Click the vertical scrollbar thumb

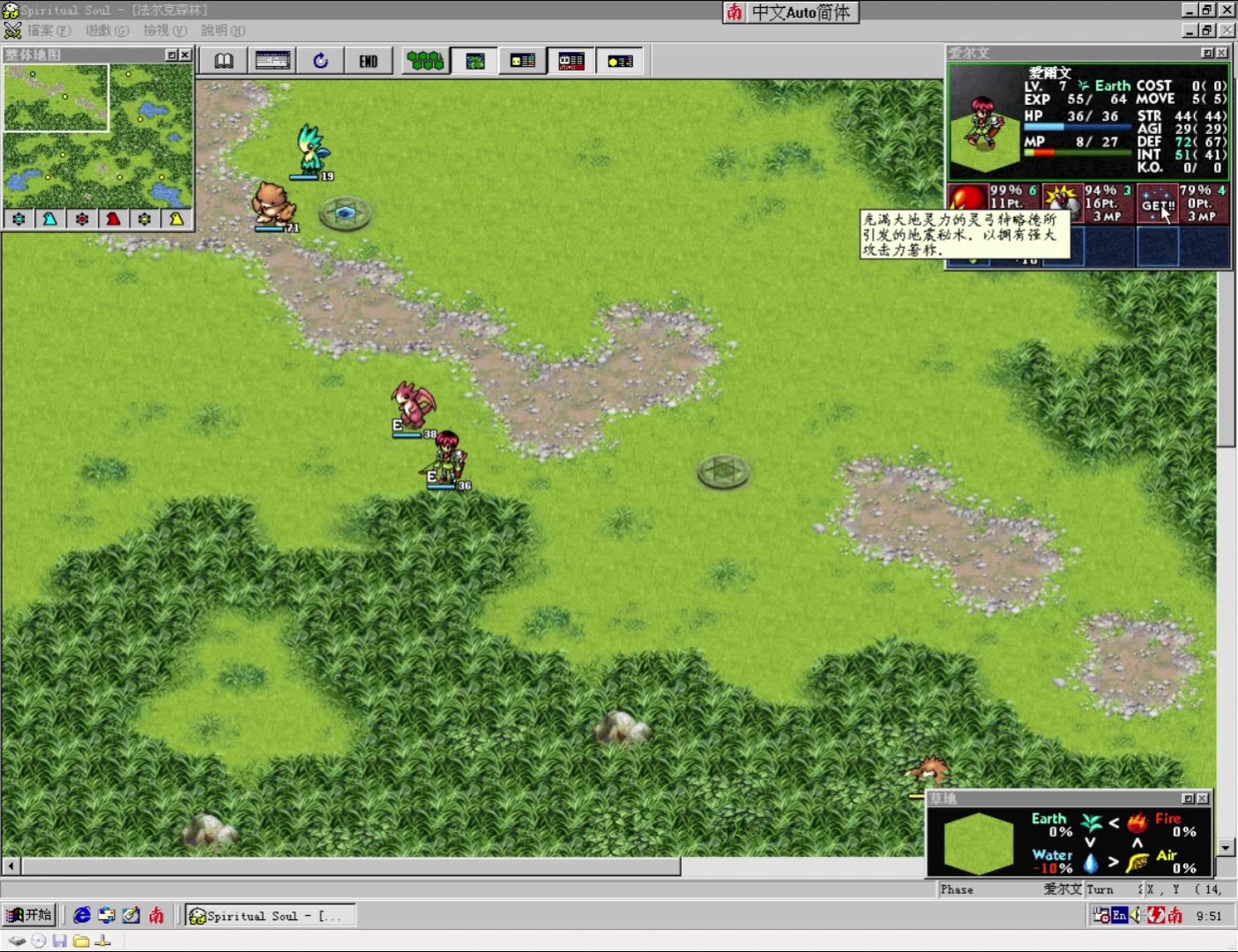pos(1227,360)
